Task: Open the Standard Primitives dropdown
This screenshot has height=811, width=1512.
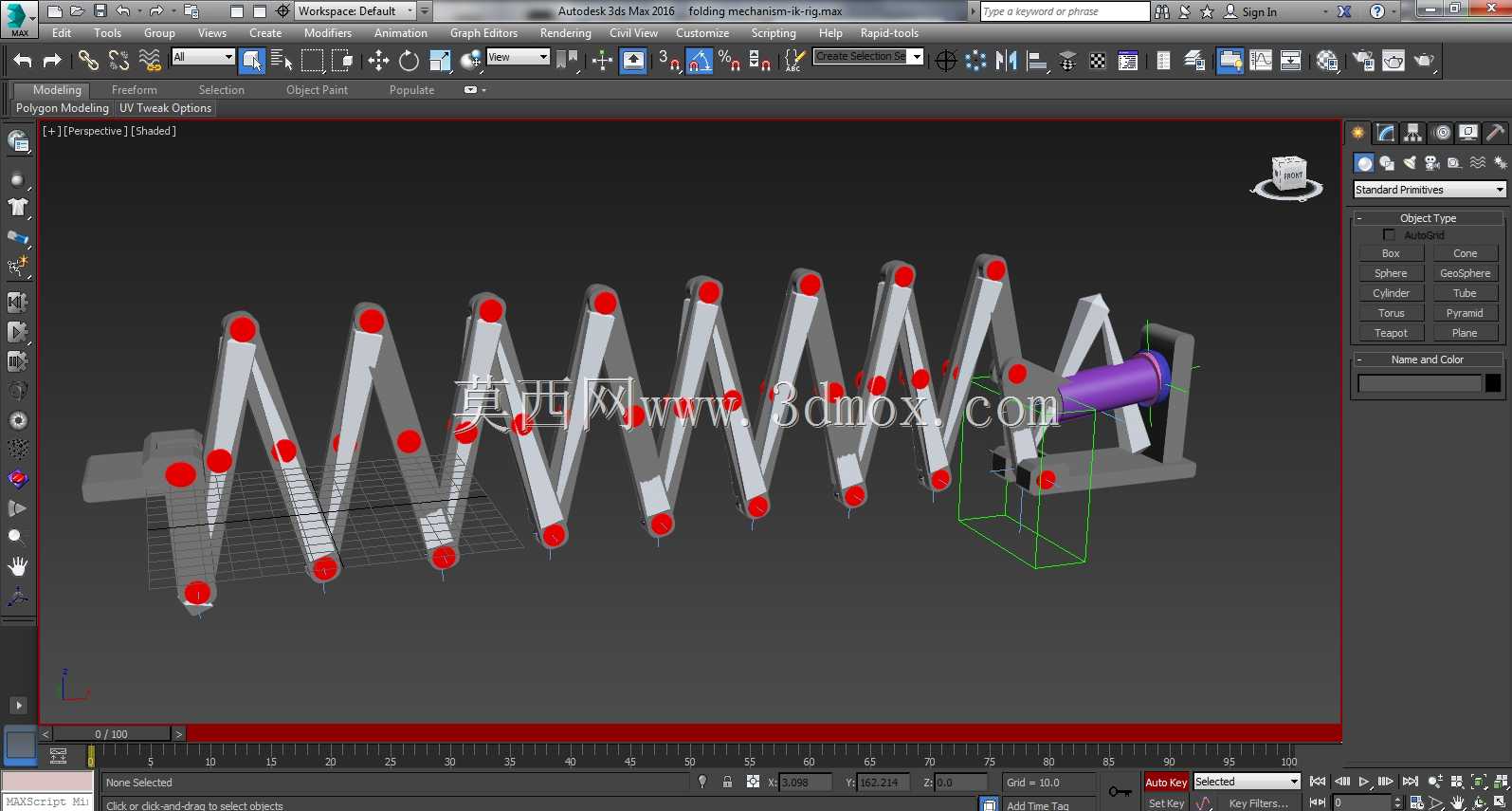Action: (1430, 190)
